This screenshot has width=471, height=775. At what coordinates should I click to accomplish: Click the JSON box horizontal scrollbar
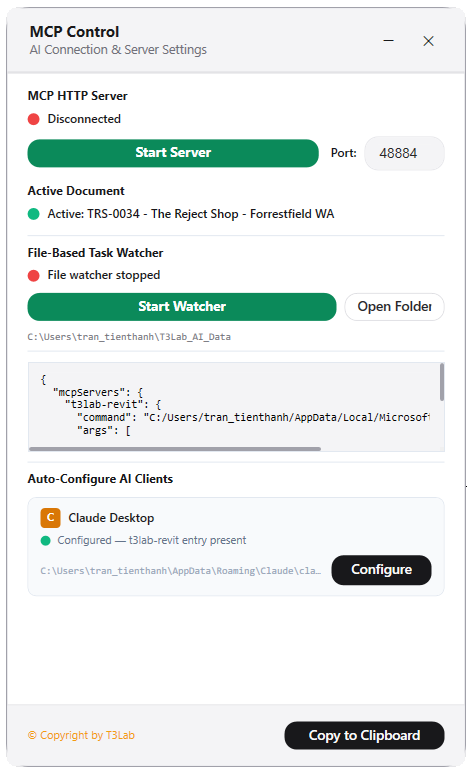click(x=175, y=449)
